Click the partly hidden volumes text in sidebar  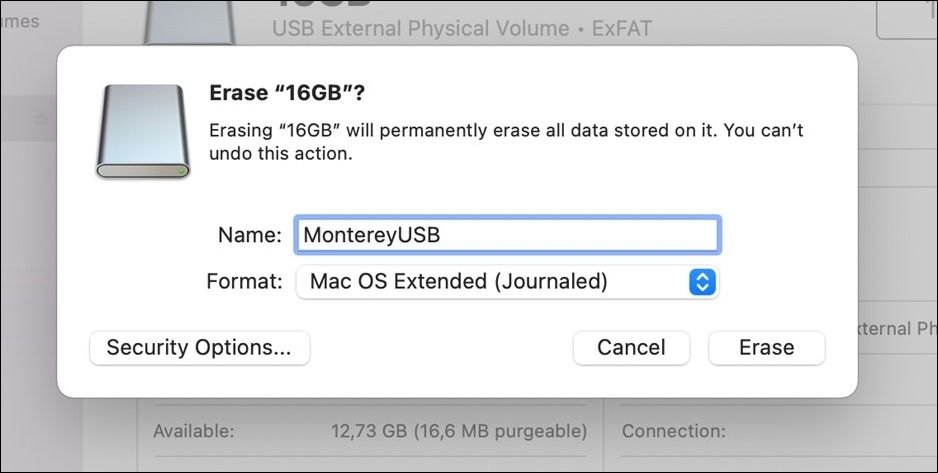click(x=20, y=20)
